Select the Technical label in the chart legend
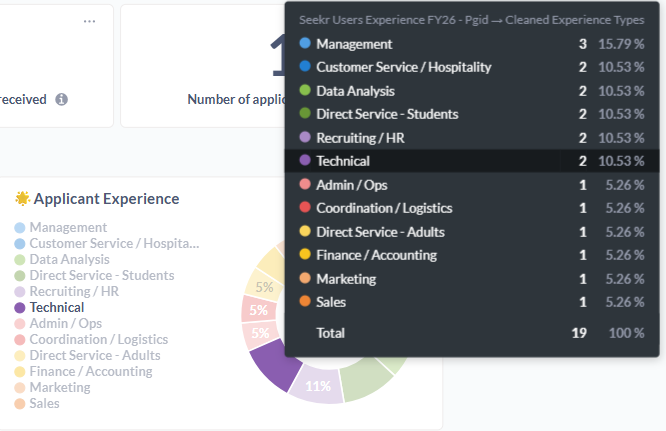Screen dimensions: 666x431 coord(59,308)
